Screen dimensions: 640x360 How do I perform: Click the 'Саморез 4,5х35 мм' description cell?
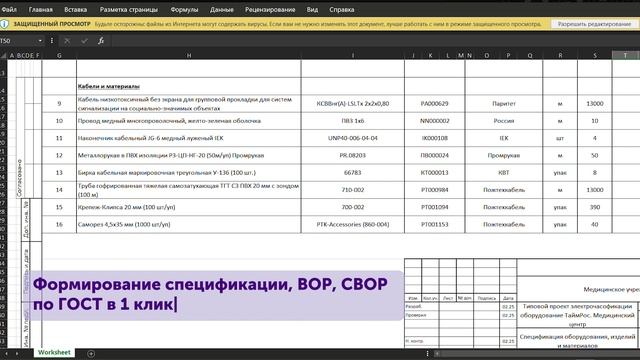coord(189,224)
